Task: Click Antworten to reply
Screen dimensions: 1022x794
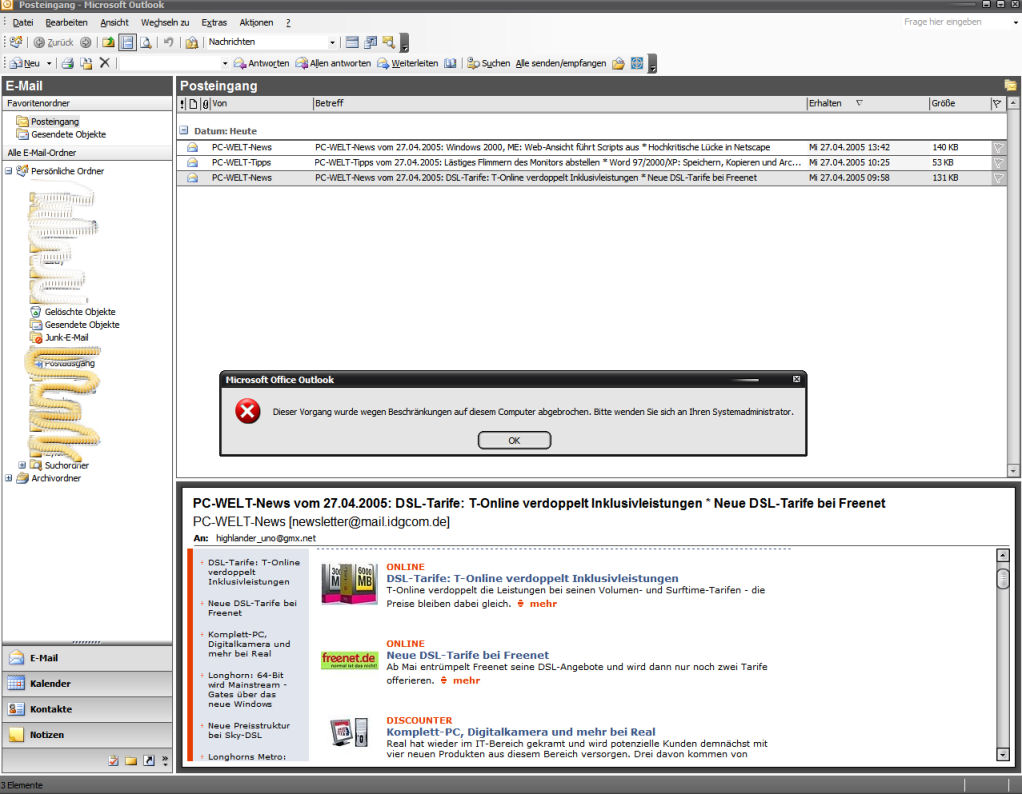Action: 261,63
